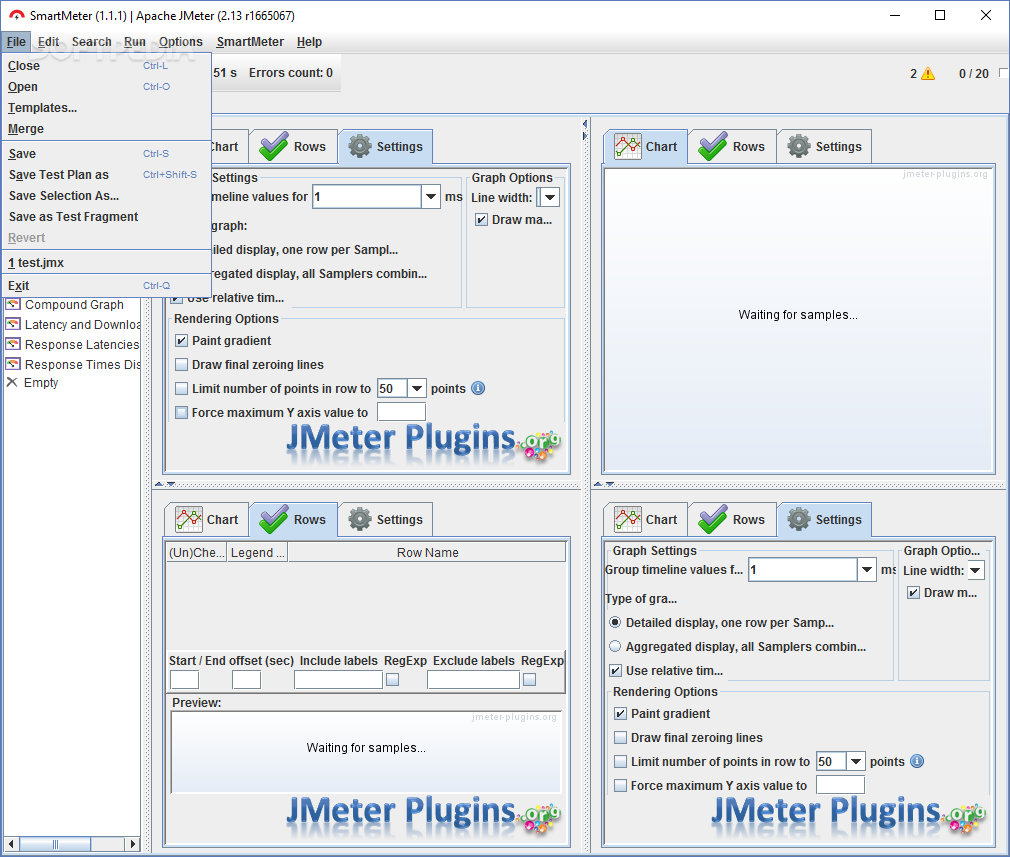Click the checkmark icon on bottom-right Rows tab
The image size is (1010, 857).
[712, 519]
